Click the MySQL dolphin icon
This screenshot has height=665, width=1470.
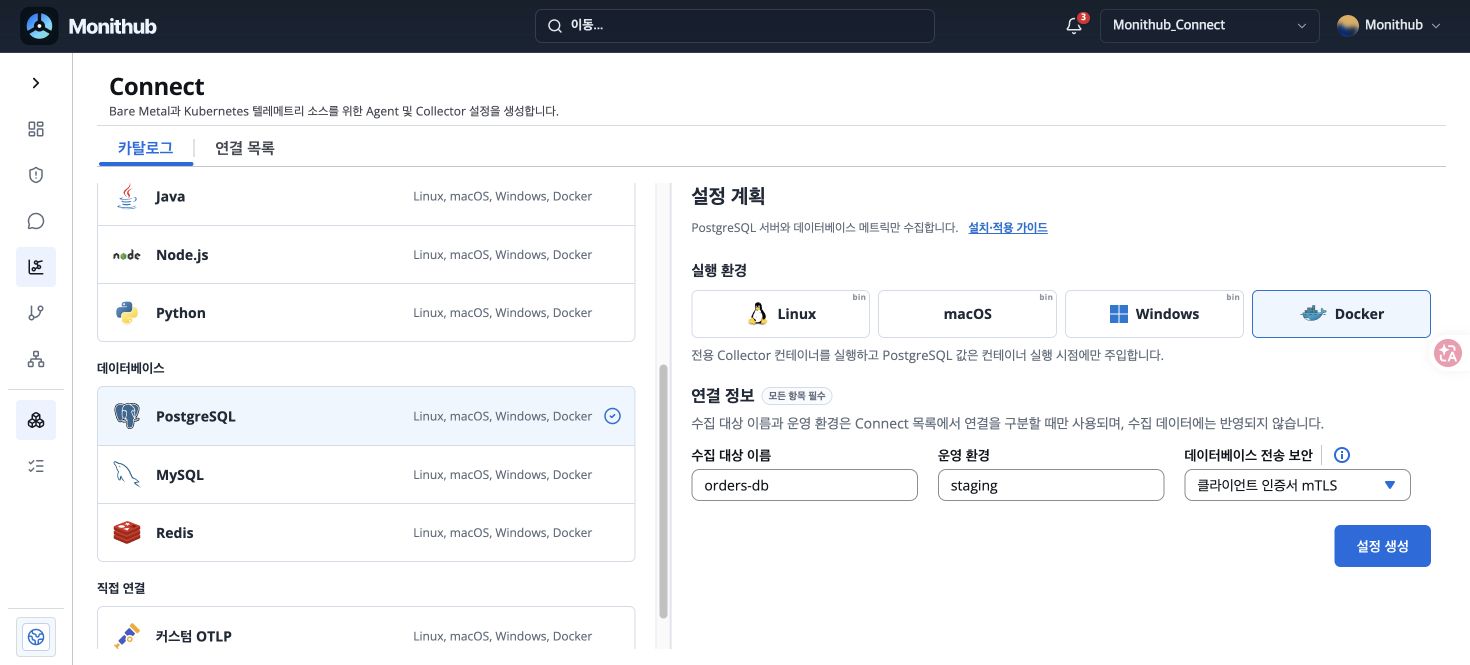[127, 475]
